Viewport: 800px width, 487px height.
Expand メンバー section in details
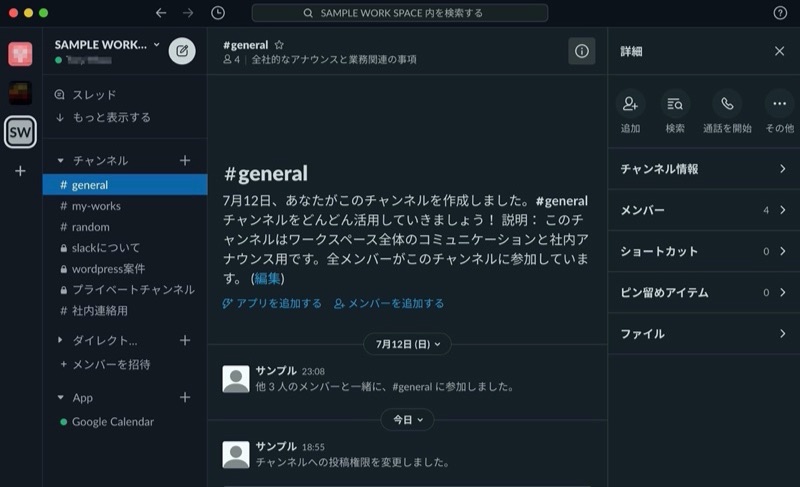click(x=704, y=210)
